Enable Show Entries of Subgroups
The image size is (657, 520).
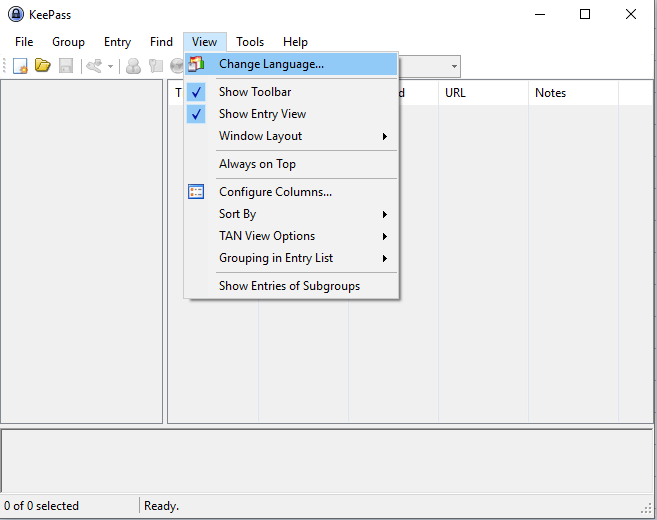click(291, 286)
